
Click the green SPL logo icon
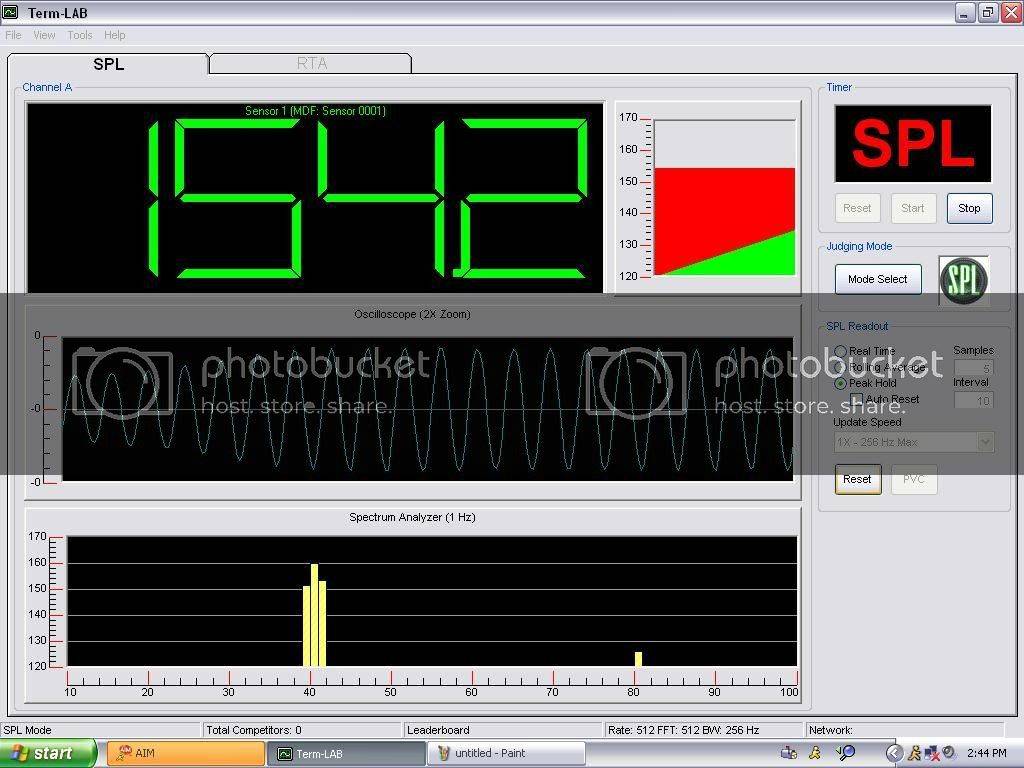[x=963, y=280]
